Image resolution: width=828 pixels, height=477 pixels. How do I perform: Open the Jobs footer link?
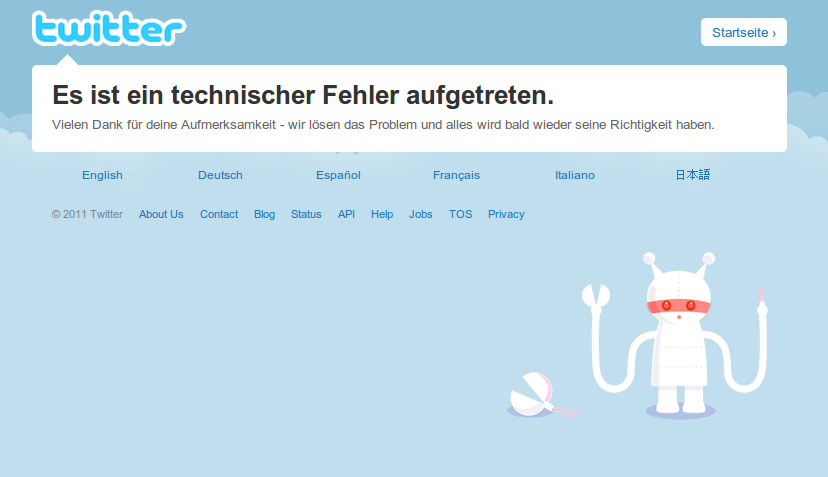pyautogui.click(x=420, y=214)
